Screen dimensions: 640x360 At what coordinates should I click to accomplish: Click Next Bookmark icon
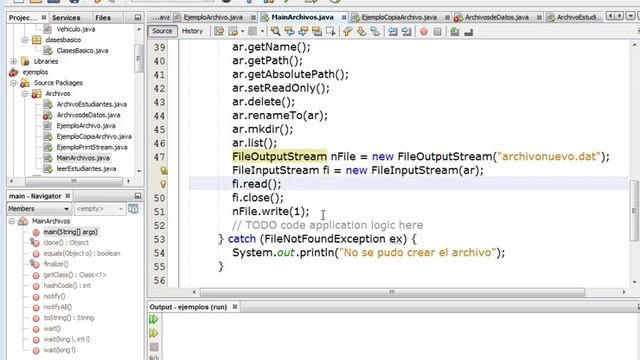coord(361,31)
